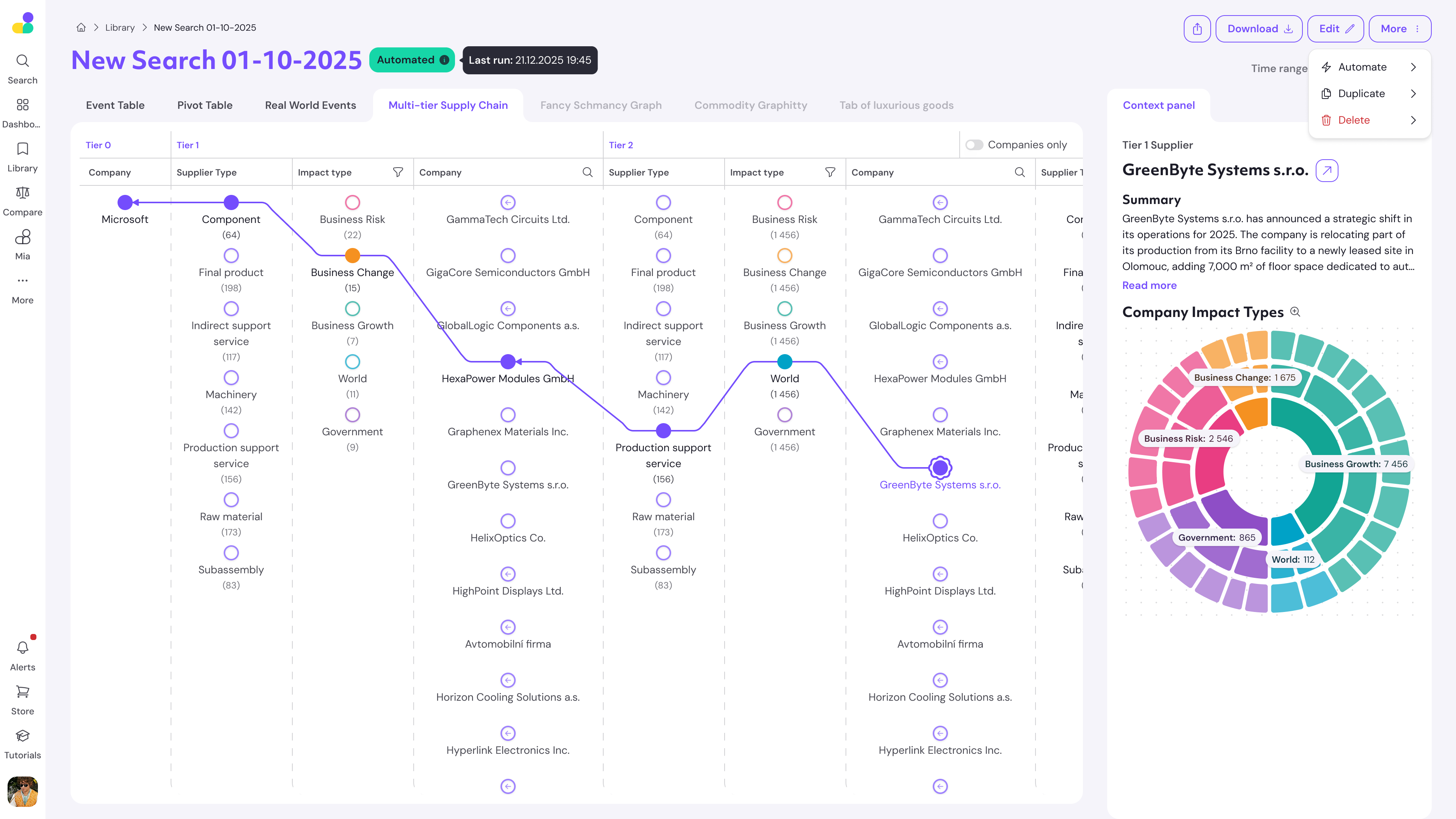The height and width of the screenshot is (819, 1456).
Task: Select Tier 1 Final product node
Action: 231,256
